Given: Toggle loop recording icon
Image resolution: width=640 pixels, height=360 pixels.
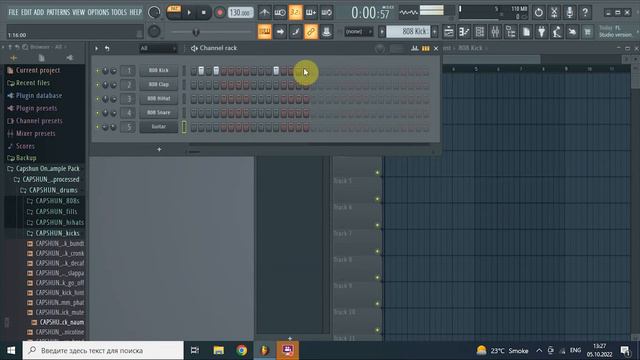Looking at the screenshot, I should point(327,13).
